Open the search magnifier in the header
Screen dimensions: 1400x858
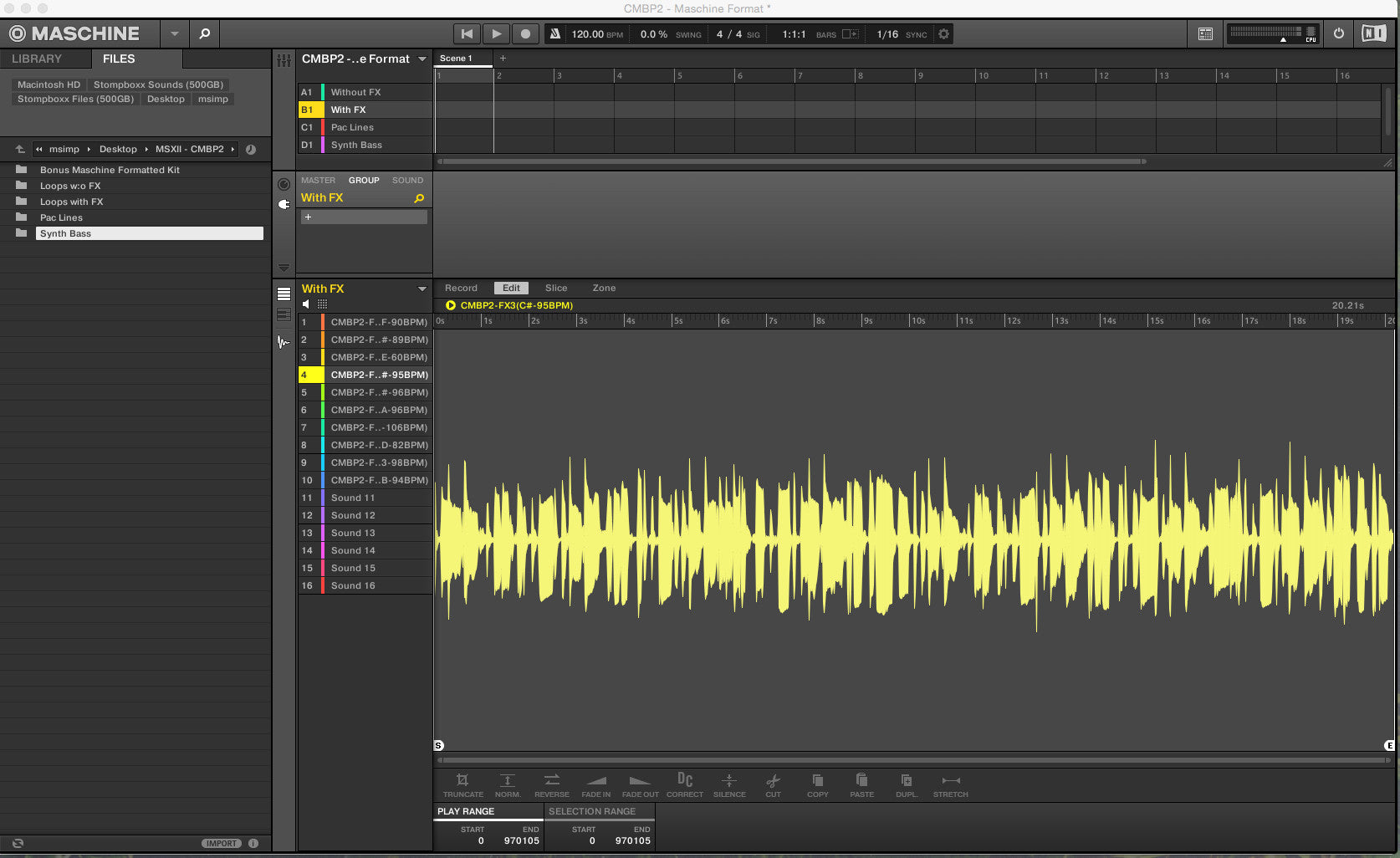coord(204,33)
